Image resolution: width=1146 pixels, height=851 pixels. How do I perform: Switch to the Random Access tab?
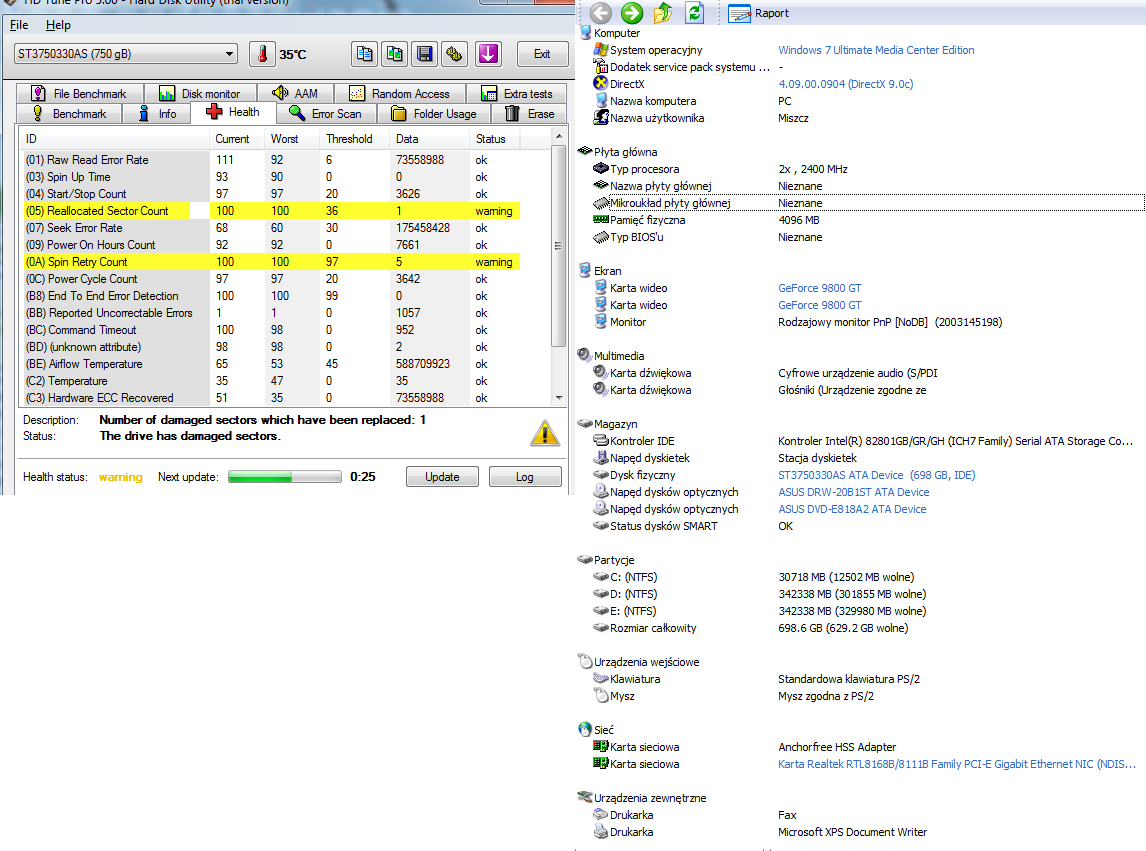pyautogui.click(x=399, y=94)
